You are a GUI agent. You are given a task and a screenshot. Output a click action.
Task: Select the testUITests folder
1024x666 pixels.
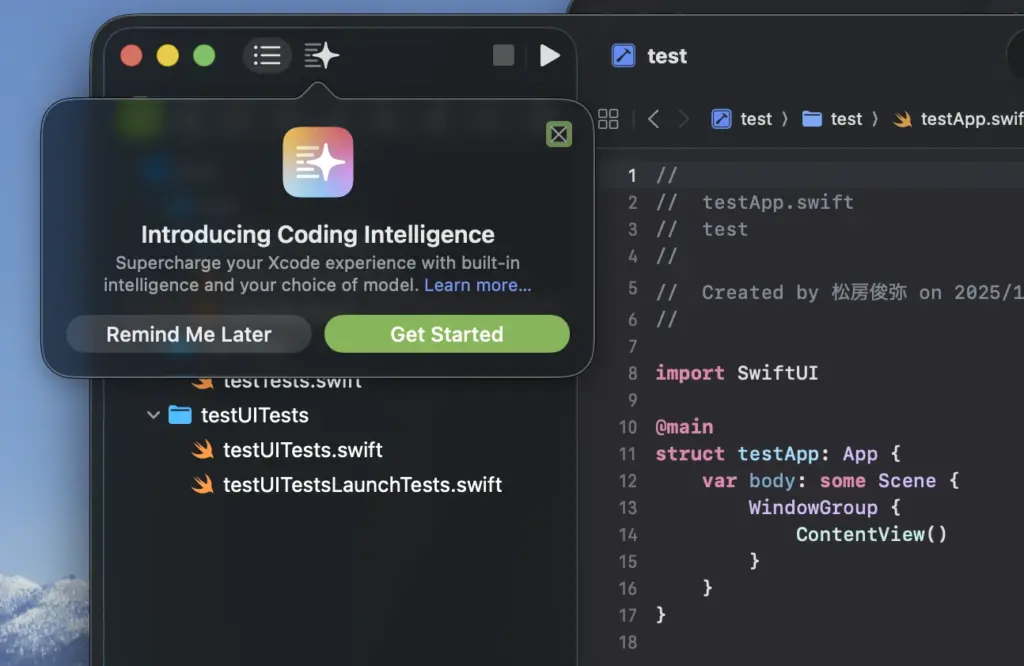tap(254, 415)
